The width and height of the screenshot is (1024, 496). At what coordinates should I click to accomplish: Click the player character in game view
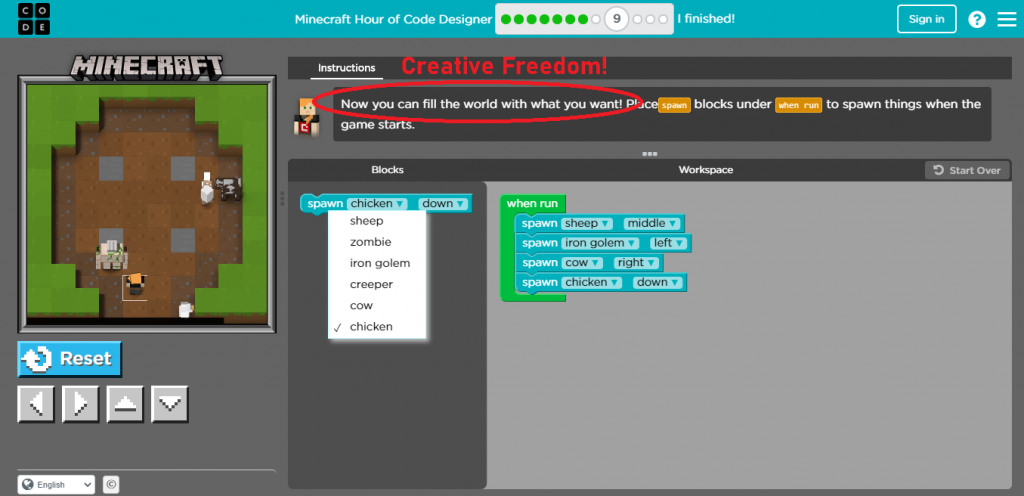point(135,285)
